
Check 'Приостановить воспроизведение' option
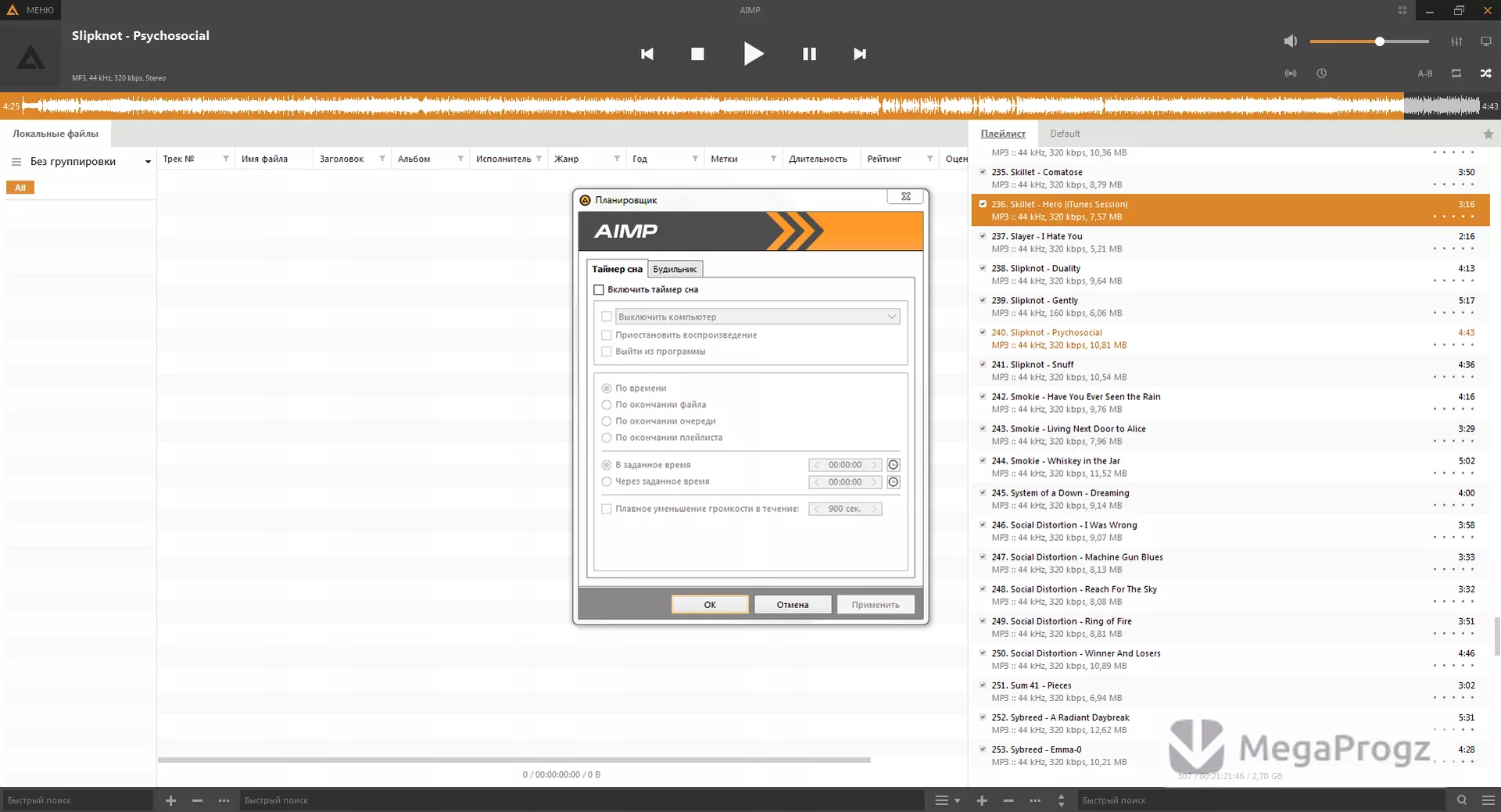pyautogui.click(x=606, y=335)
